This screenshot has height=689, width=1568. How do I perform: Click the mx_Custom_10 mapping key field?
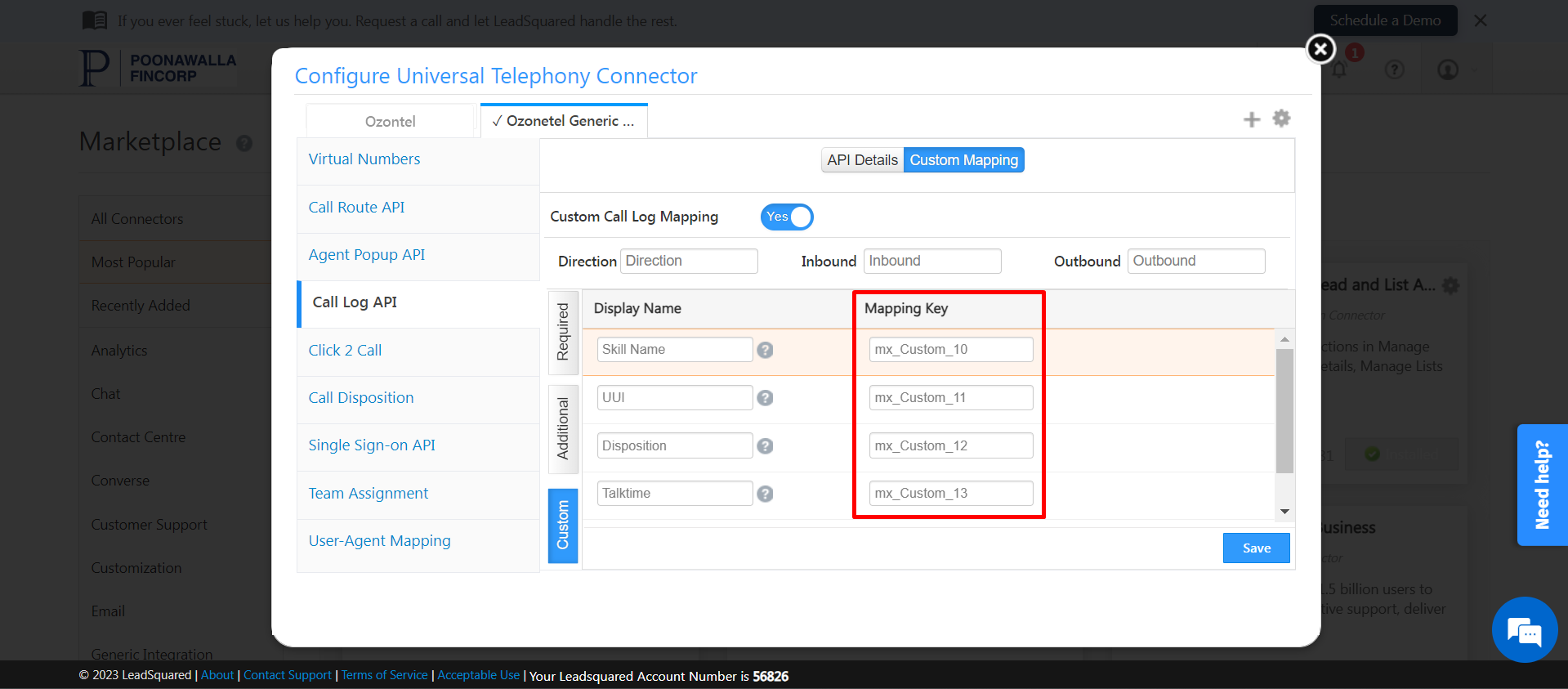click(x=951, y=350)
